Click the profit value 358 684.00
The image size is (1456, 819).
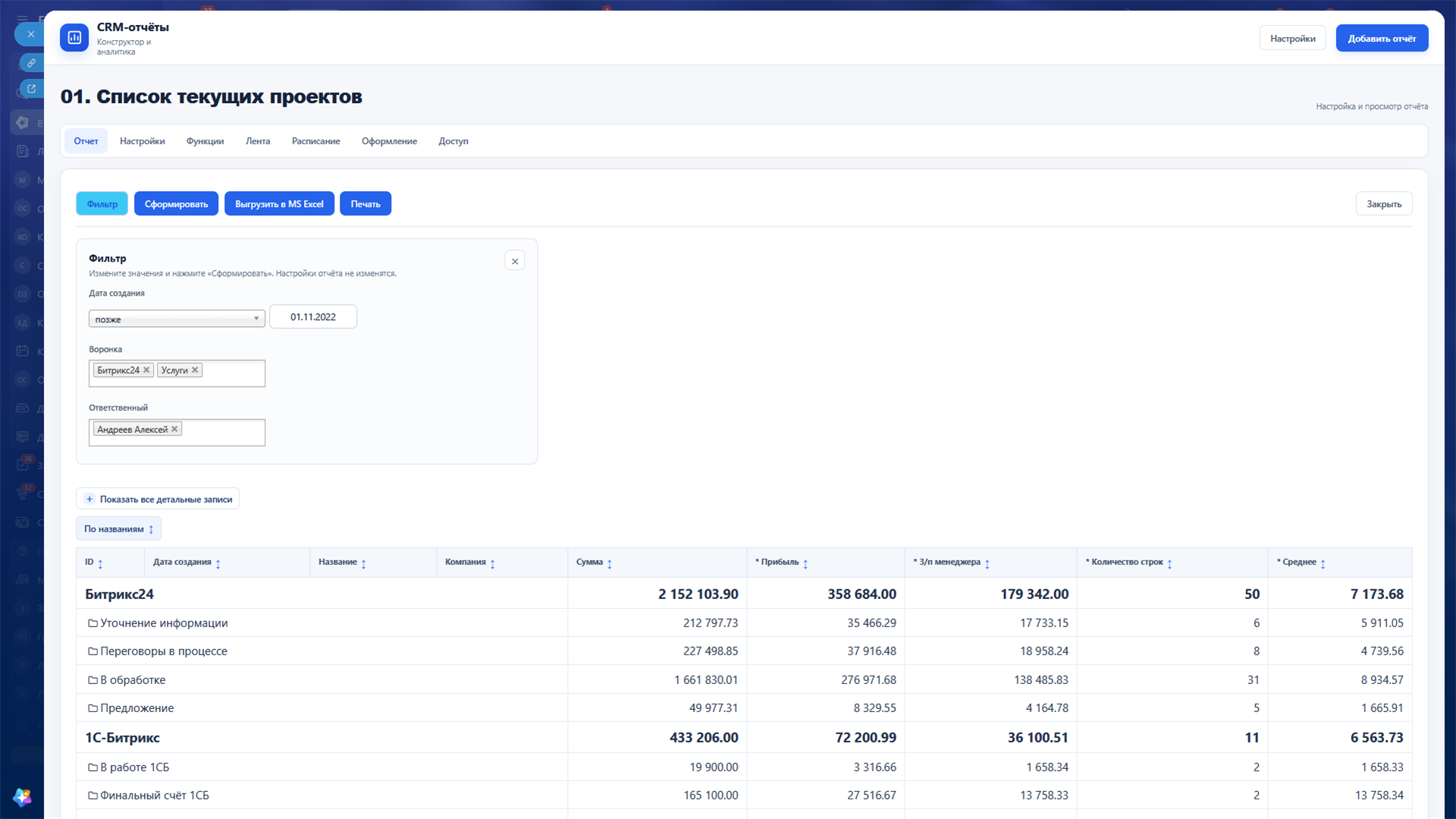tap(862, 595)
